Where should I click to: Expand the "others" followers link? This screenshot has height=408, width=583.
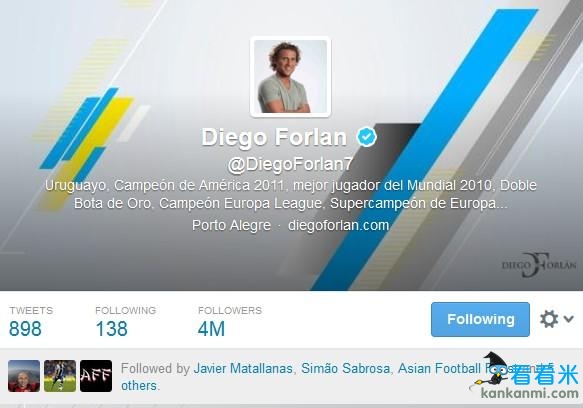139,386
